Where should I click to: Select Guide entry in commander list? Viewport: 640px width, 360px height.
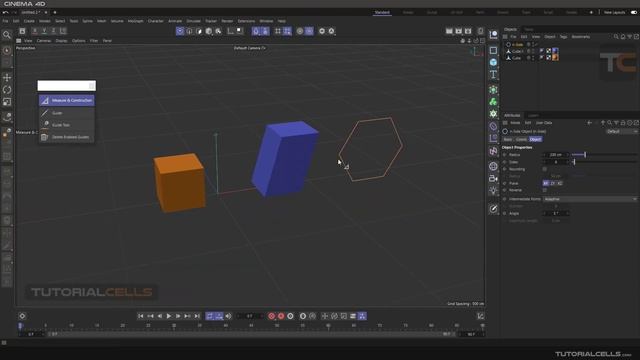tap(67, 113)
